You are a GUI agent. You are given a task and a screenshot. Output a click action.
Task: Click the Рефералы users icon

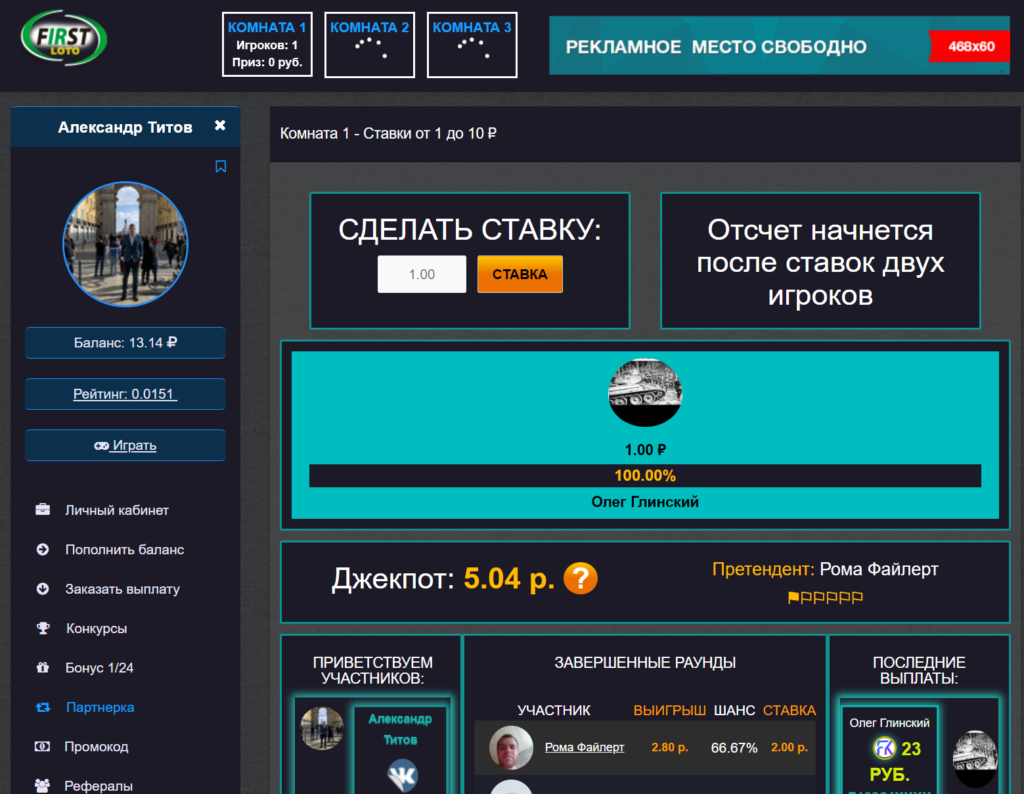pos(42,786)
